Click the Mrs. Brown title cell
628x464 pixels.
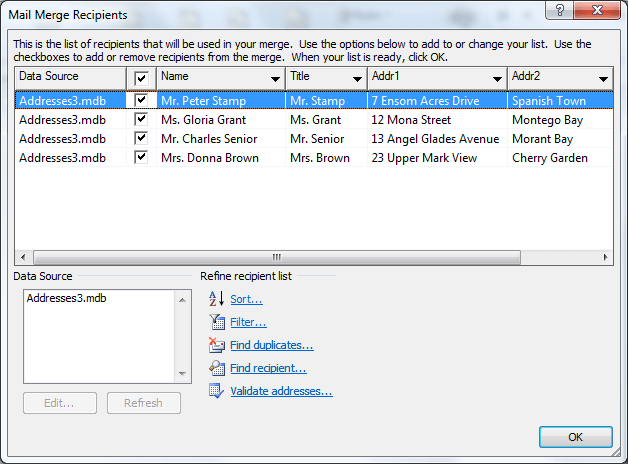click(x=326, y=158)
